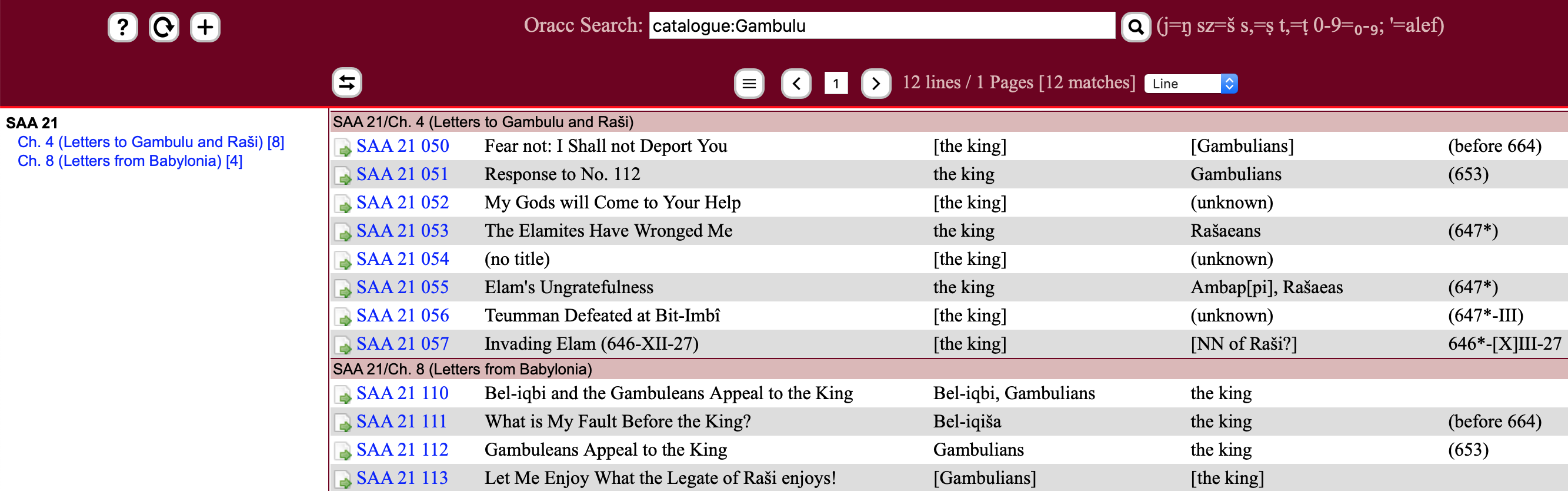Open text icon for SAA 21 054
The height and width of the screenshot is (491, 1568).
tap(343, 260)
